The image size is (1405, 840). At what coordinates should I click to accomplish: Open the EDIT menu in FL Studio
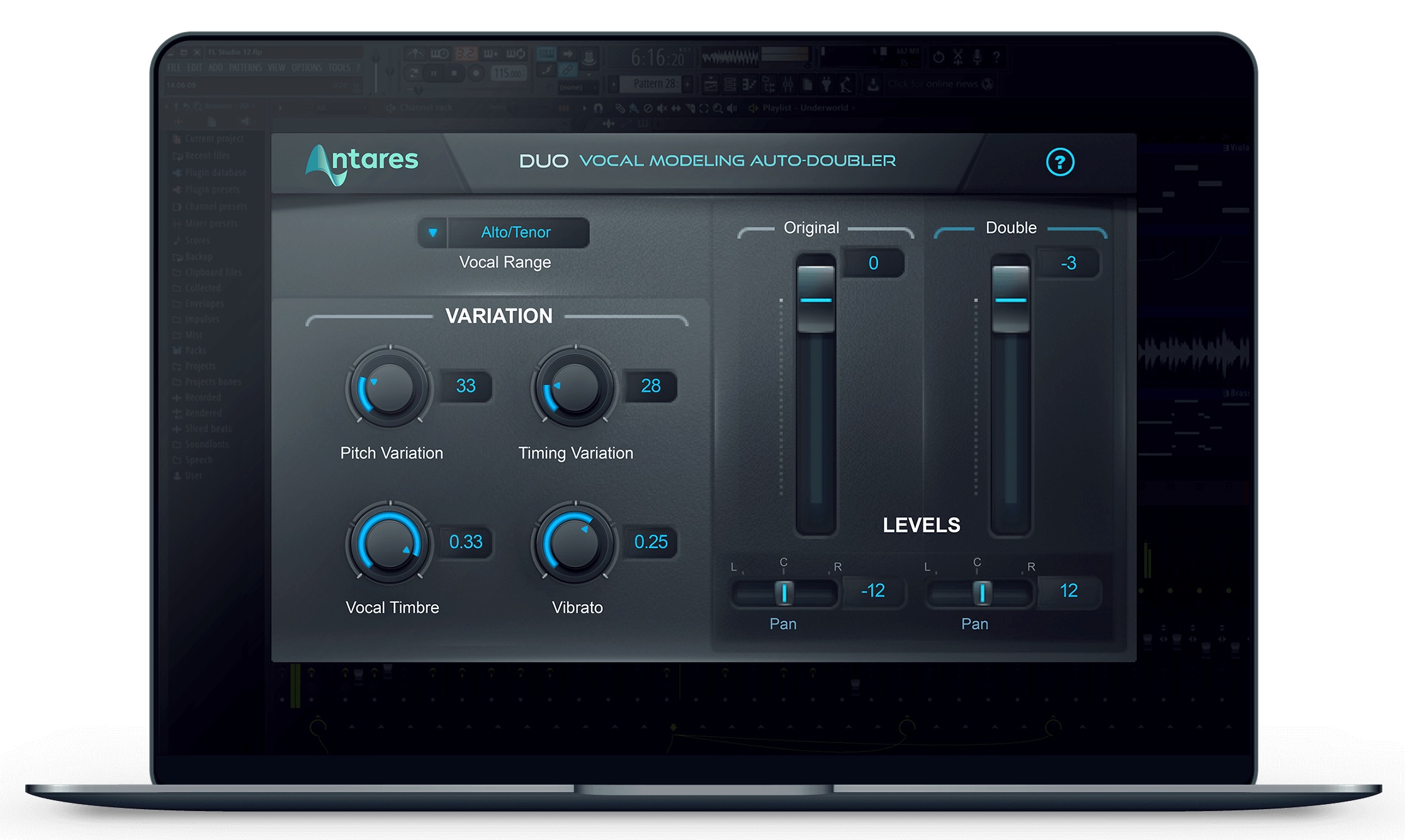(195, 67)
